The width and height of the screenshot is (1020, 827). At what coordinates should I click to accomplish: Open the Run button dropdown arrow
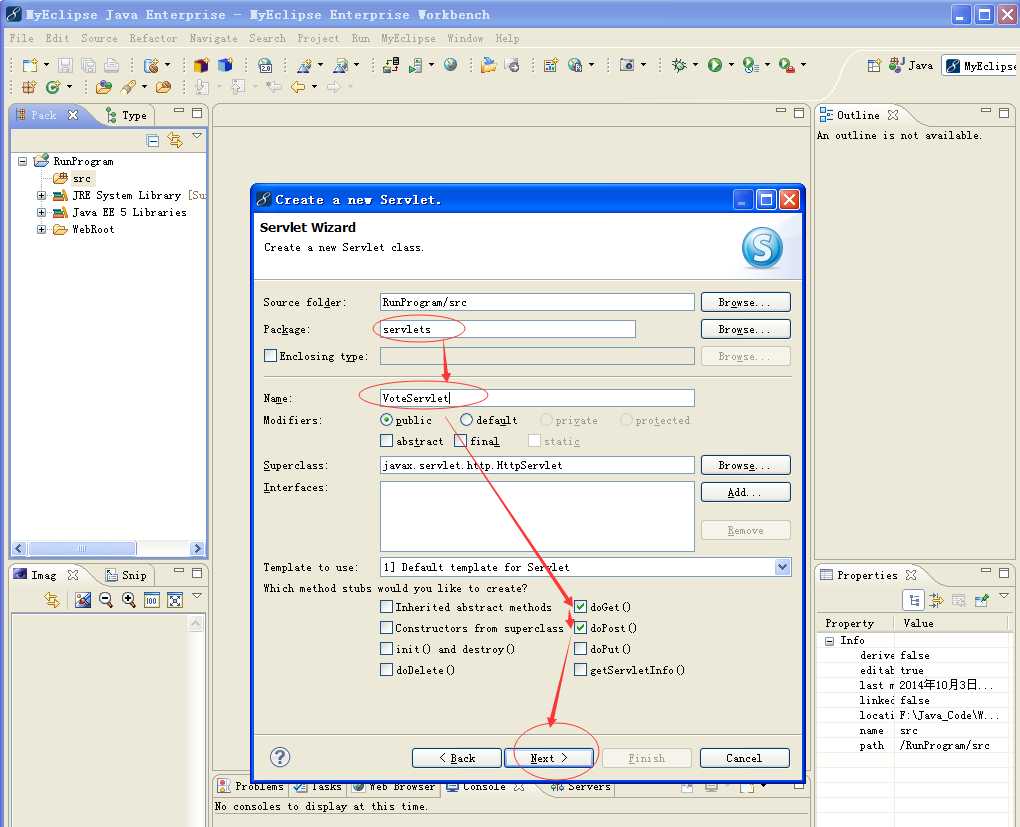[x=731, y=65]
